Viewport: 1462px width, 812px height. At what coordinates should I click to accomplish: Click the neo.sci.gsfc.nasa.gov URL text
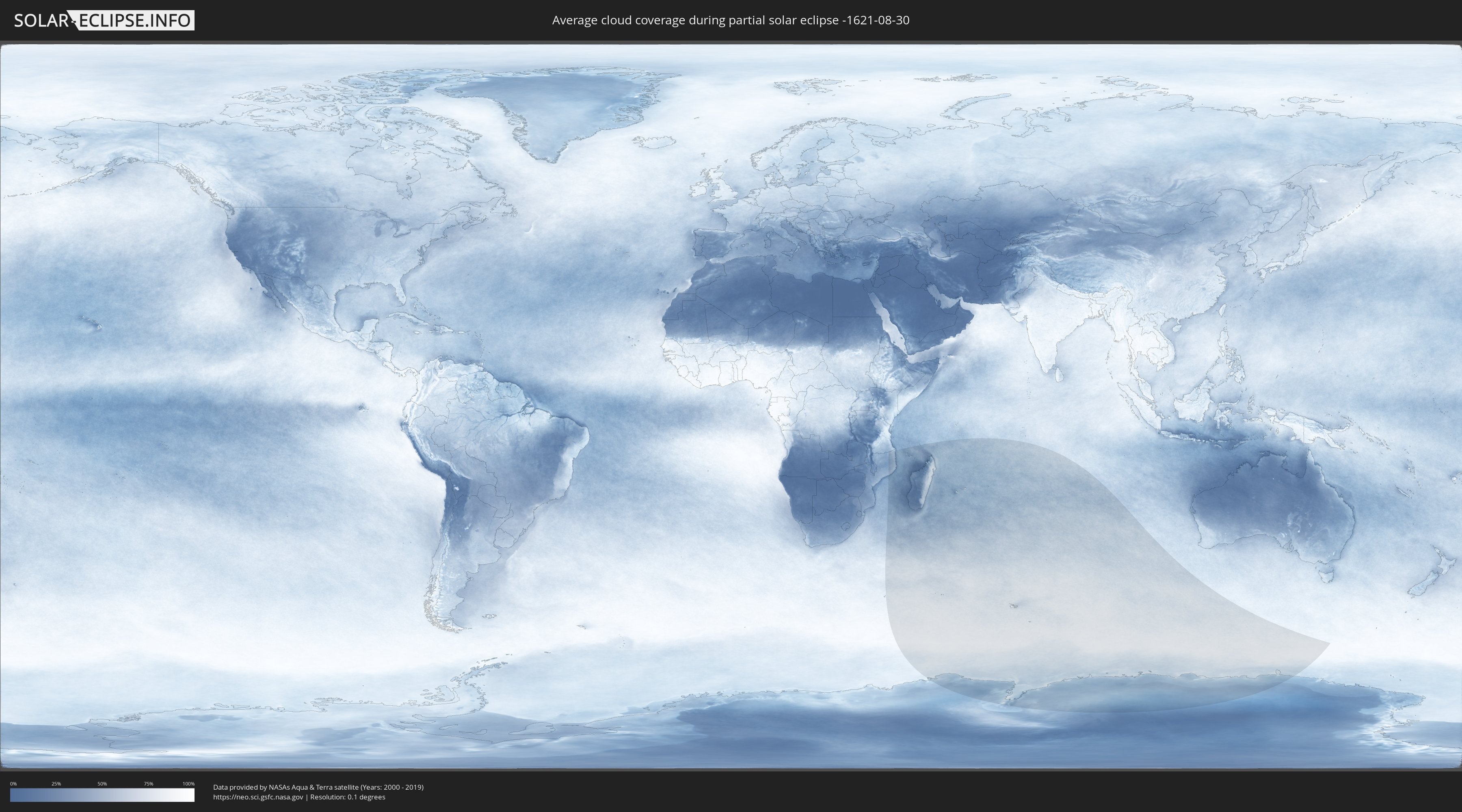coord(258,797)
